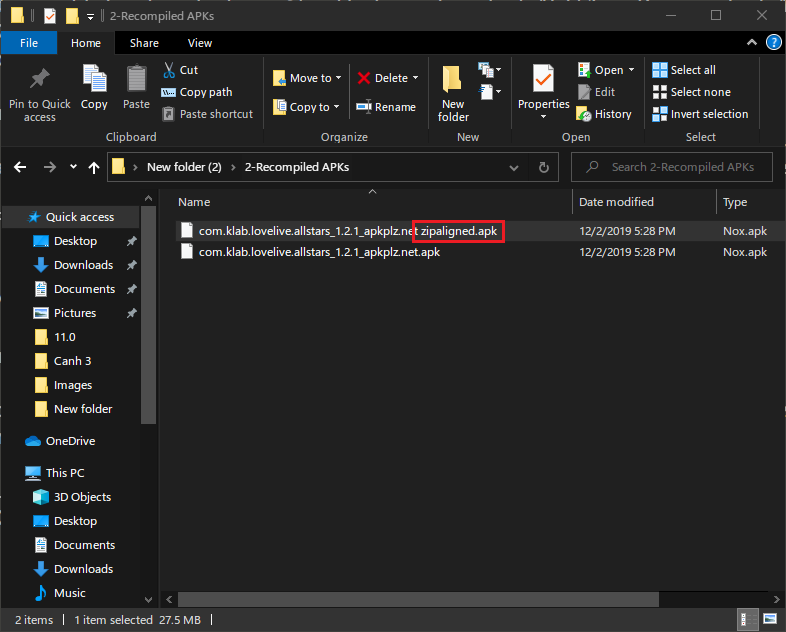Pin selection to Quick access

[40, 95]
